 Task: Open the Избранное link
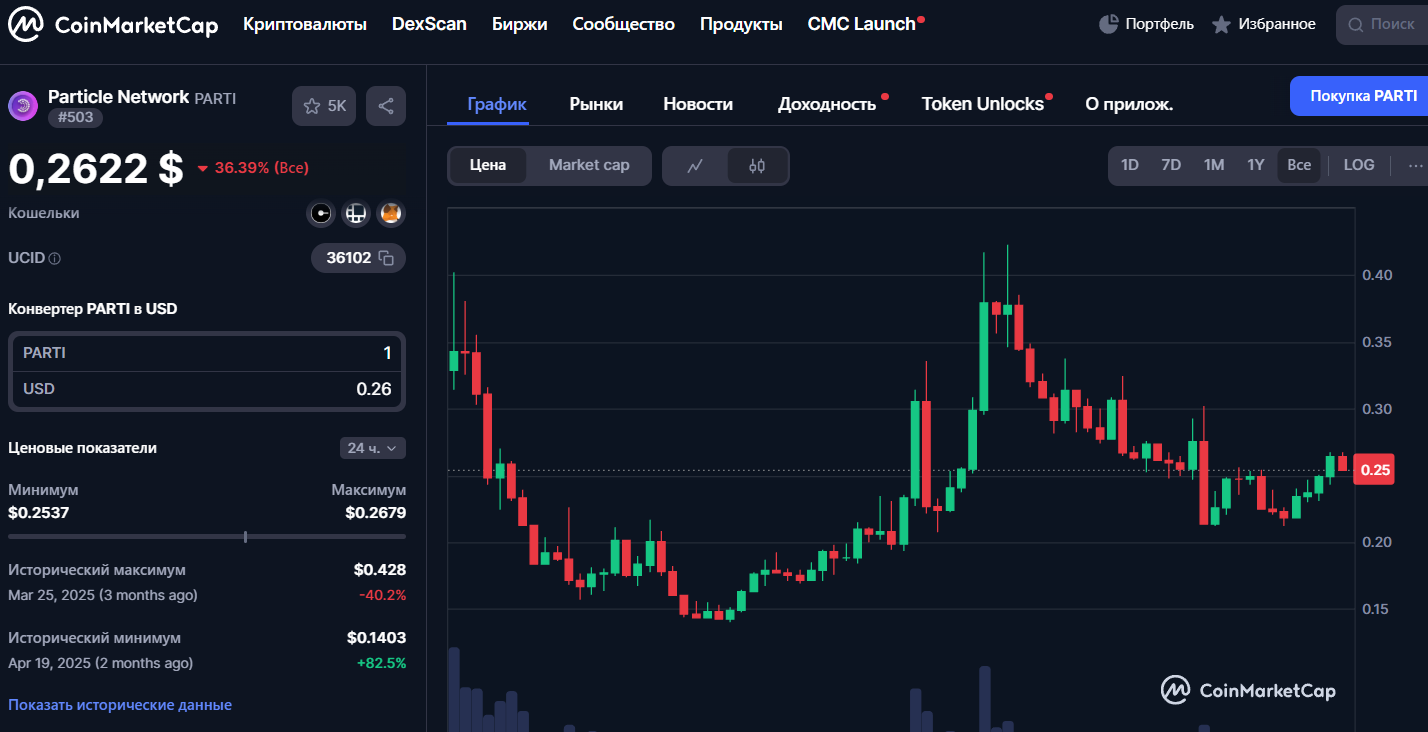point(1277,24)
